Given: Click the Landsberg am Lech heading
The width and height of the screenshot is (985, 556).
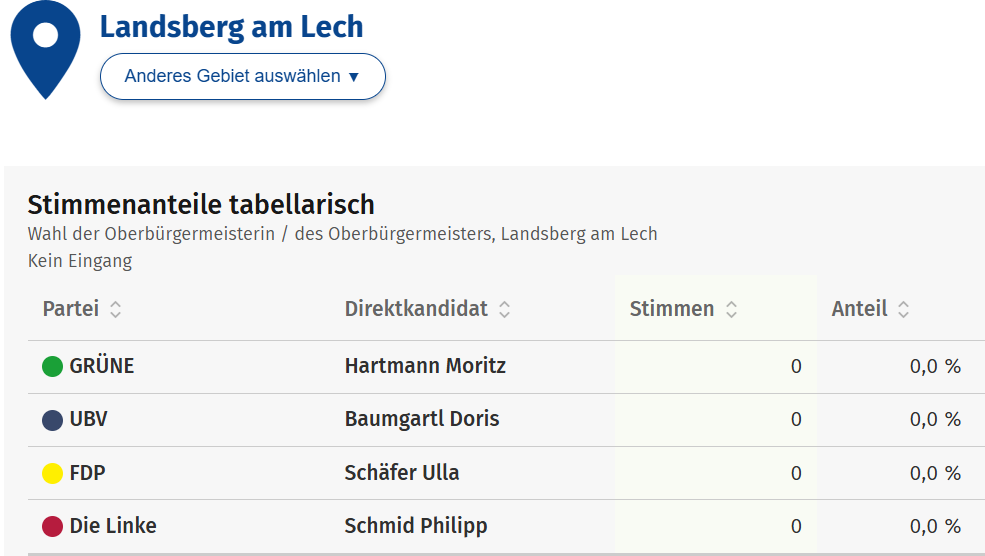Looking at the screenshot, I should click(x=231, y=27).
